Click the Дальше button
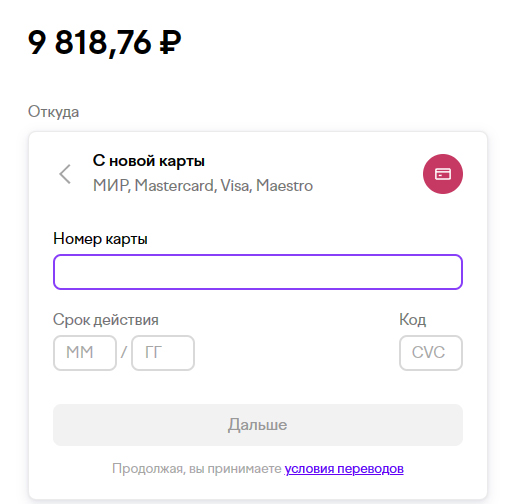 pos(258,425)
